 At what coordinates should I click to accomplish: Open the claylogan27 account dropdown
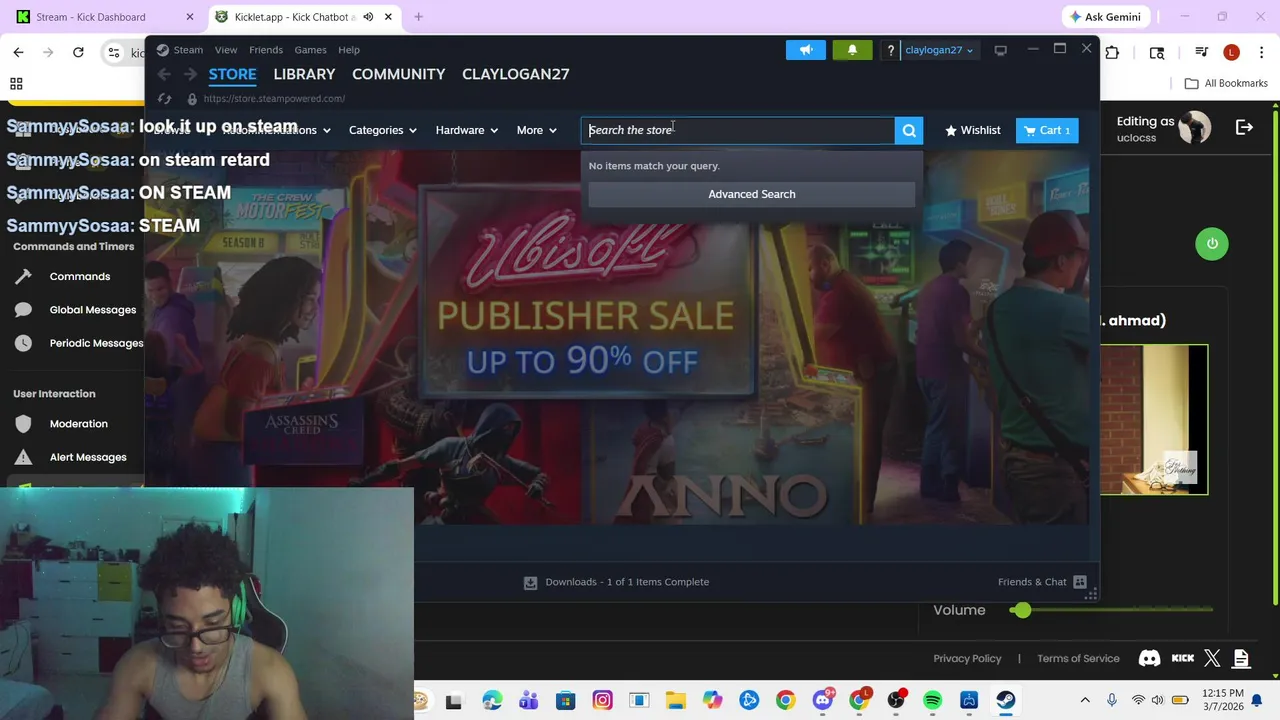click(x=939, y=50)
